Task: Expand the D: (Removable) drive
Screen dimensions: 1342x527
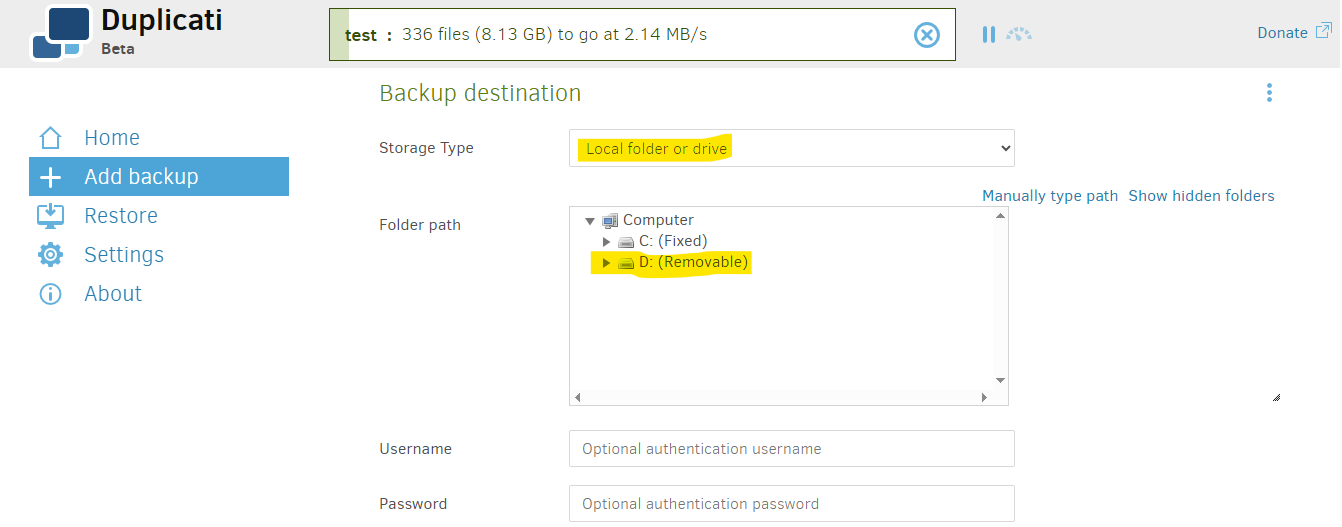Action: [606, 263]
